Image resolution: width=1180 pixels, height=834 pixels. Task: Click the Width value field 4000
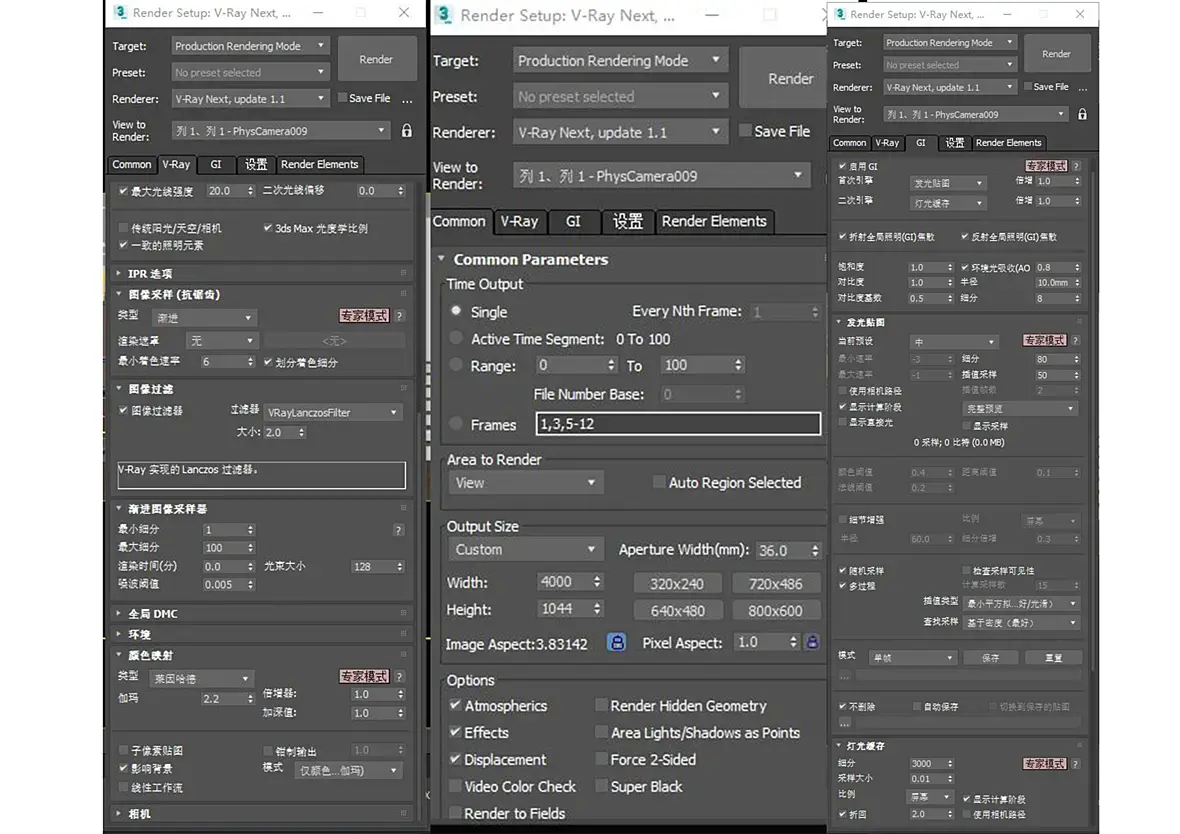click(563, 582)
